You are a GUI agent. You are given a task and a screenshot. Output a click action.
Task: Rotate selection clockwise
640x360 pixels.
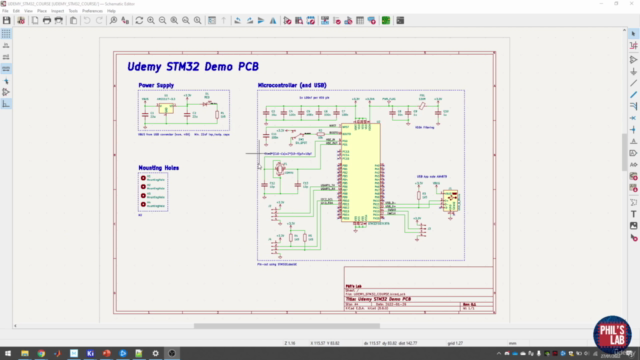tap(249, 20)
